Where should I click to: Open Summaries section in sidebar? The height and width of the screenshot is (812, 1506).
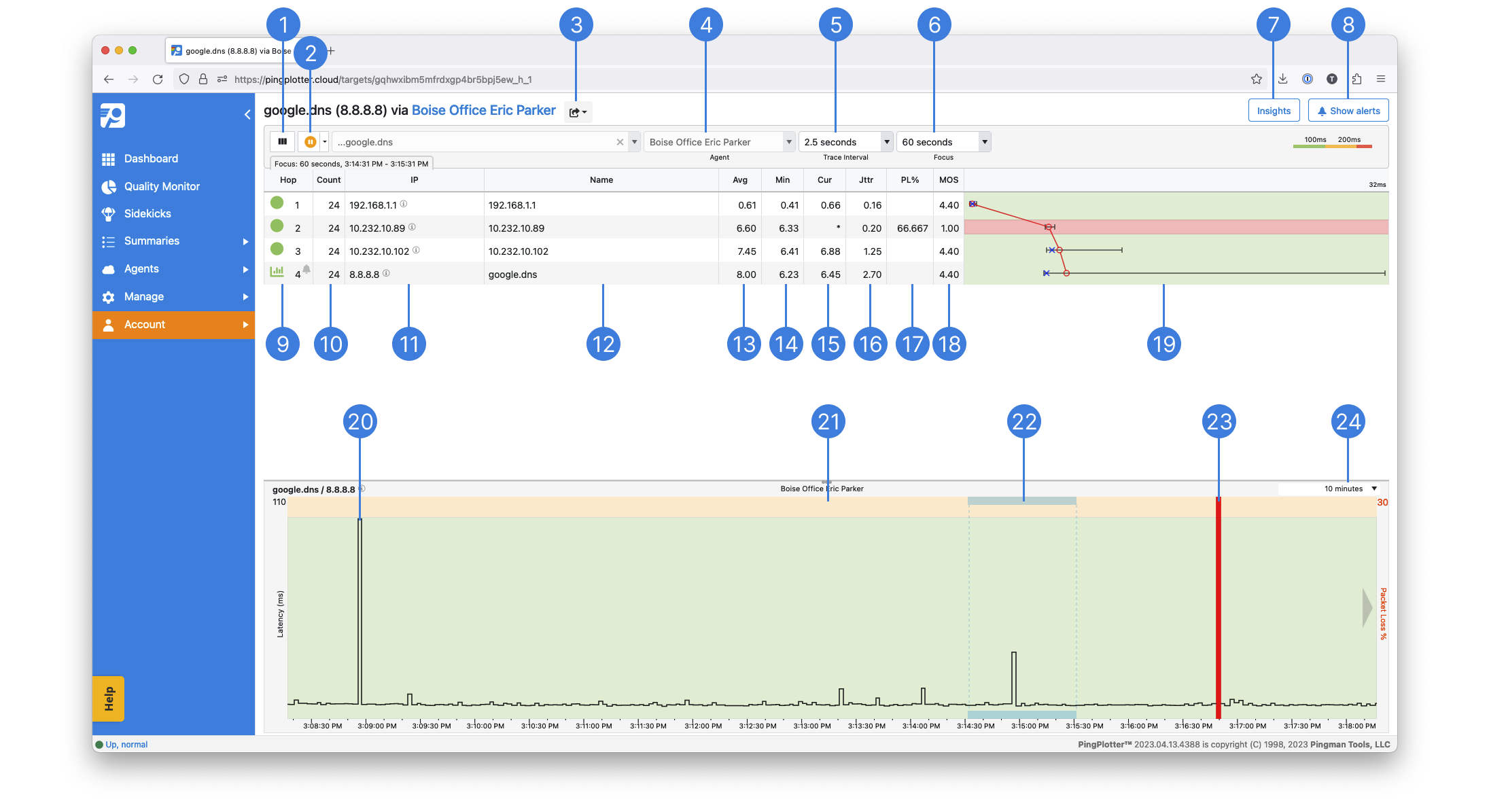151,240
